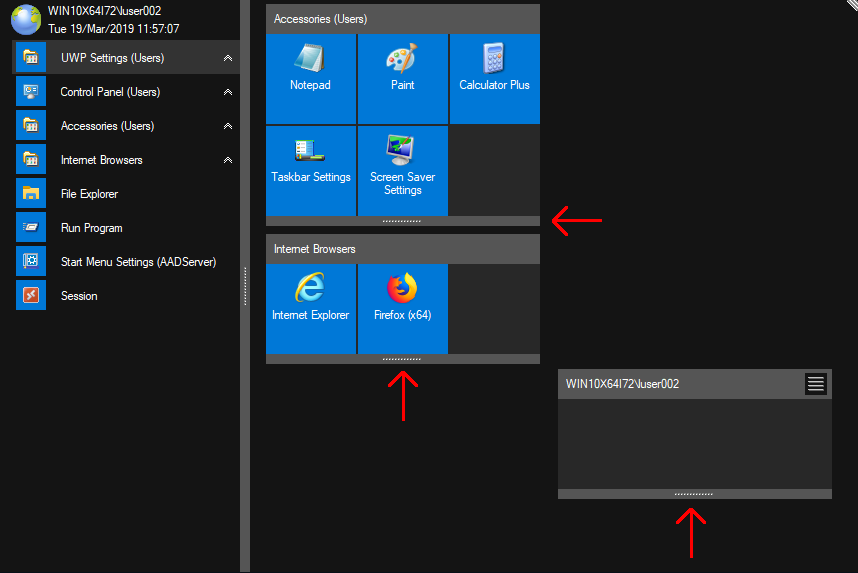Screen dimensions: 858x573
Task: Launch Internet Explorer tile
Action: (x=310, y=308)
